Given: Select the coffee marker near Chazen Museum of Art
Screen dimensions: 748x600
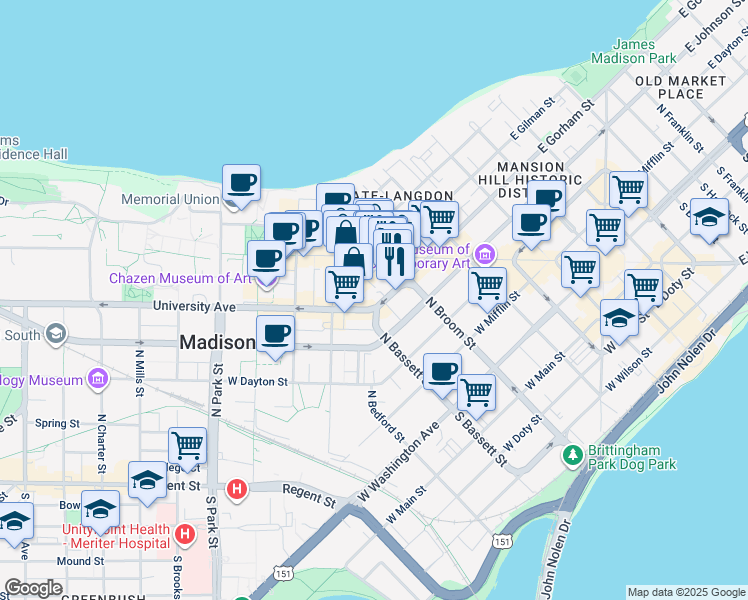Looking at the screenshot, I should (267, 260).
